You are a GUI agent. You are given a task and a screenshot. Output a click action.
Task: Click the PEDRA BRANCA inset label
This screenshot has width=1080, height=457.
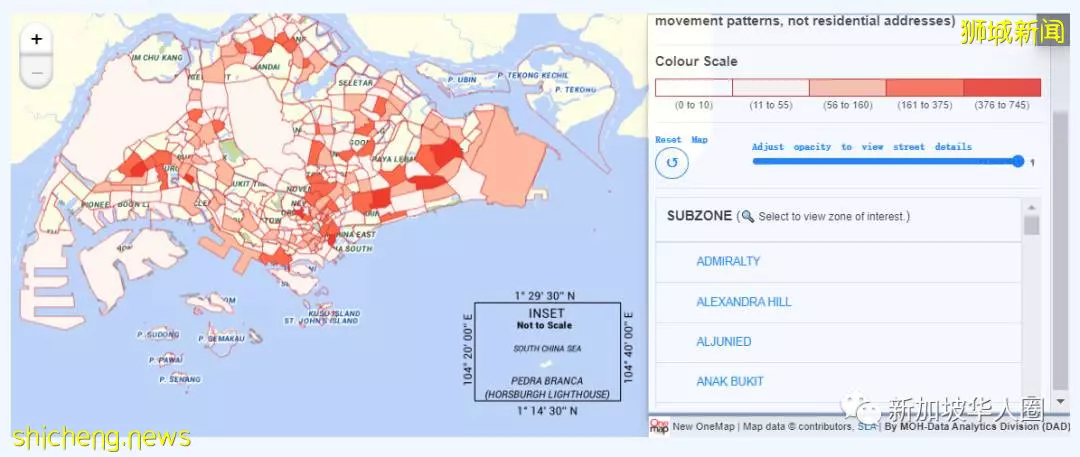547,380
